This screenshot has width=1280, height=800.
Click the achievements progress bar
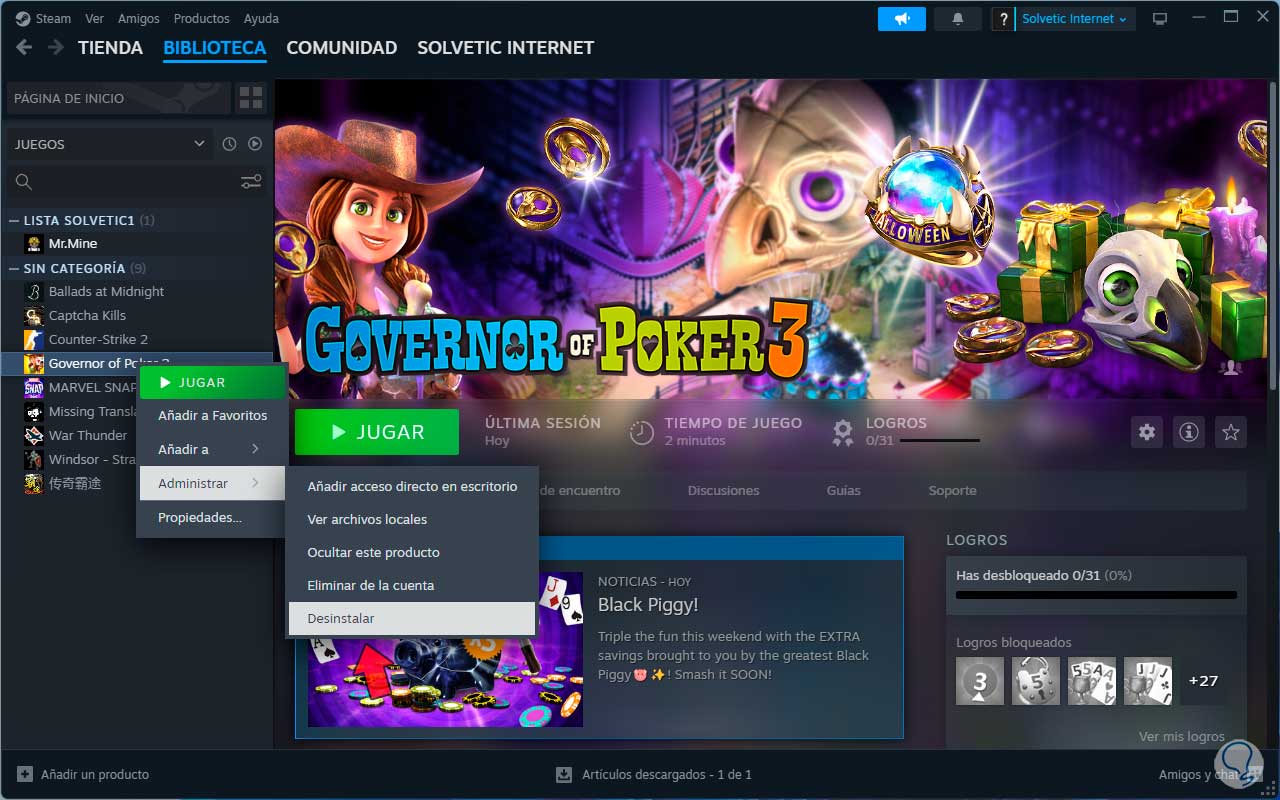pyautogui.click(x=1096, y=595)
